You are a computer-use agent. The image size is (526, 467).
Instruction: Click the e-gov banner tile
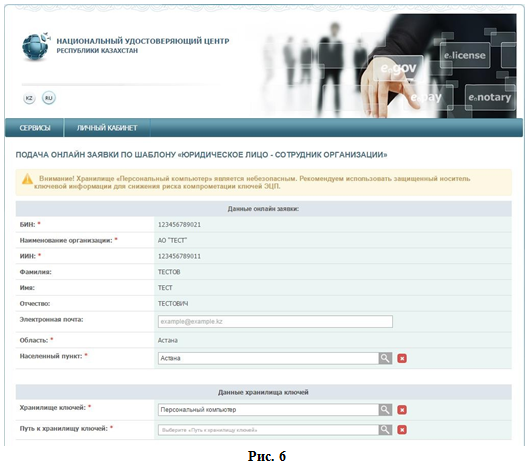coord(398,68)
